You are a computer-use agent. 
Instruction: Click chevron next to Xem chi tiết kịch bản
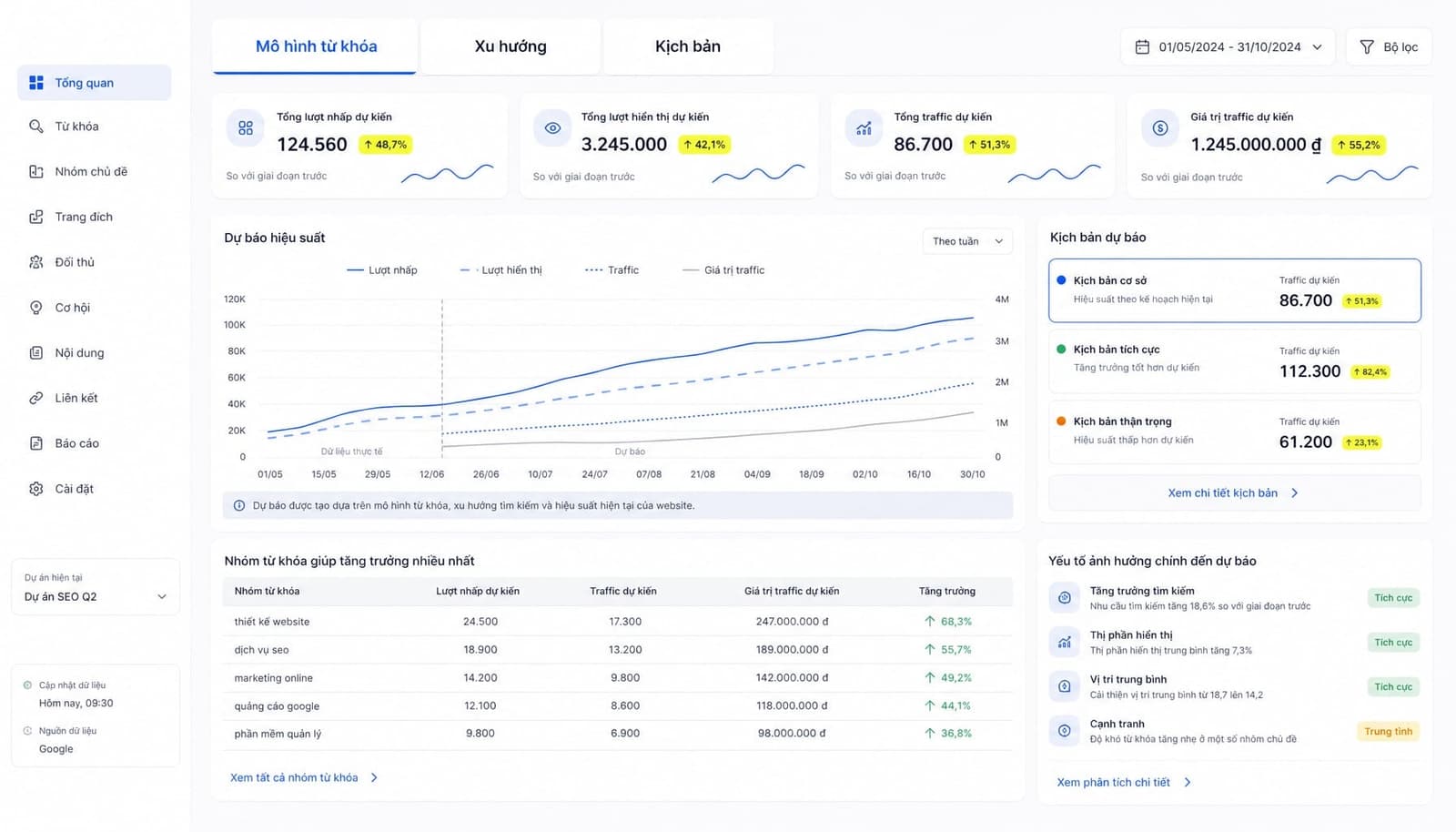coord(1295,493)
